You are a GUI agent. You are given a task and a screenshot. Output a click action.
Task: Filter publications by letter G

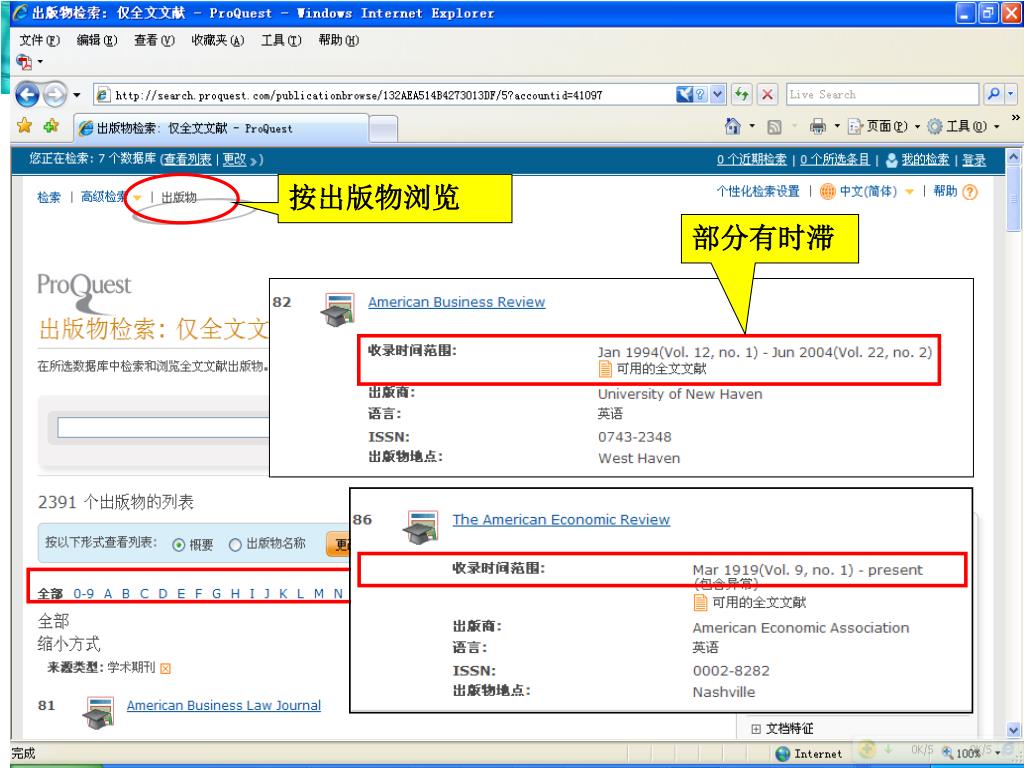(x=216, y=594)
